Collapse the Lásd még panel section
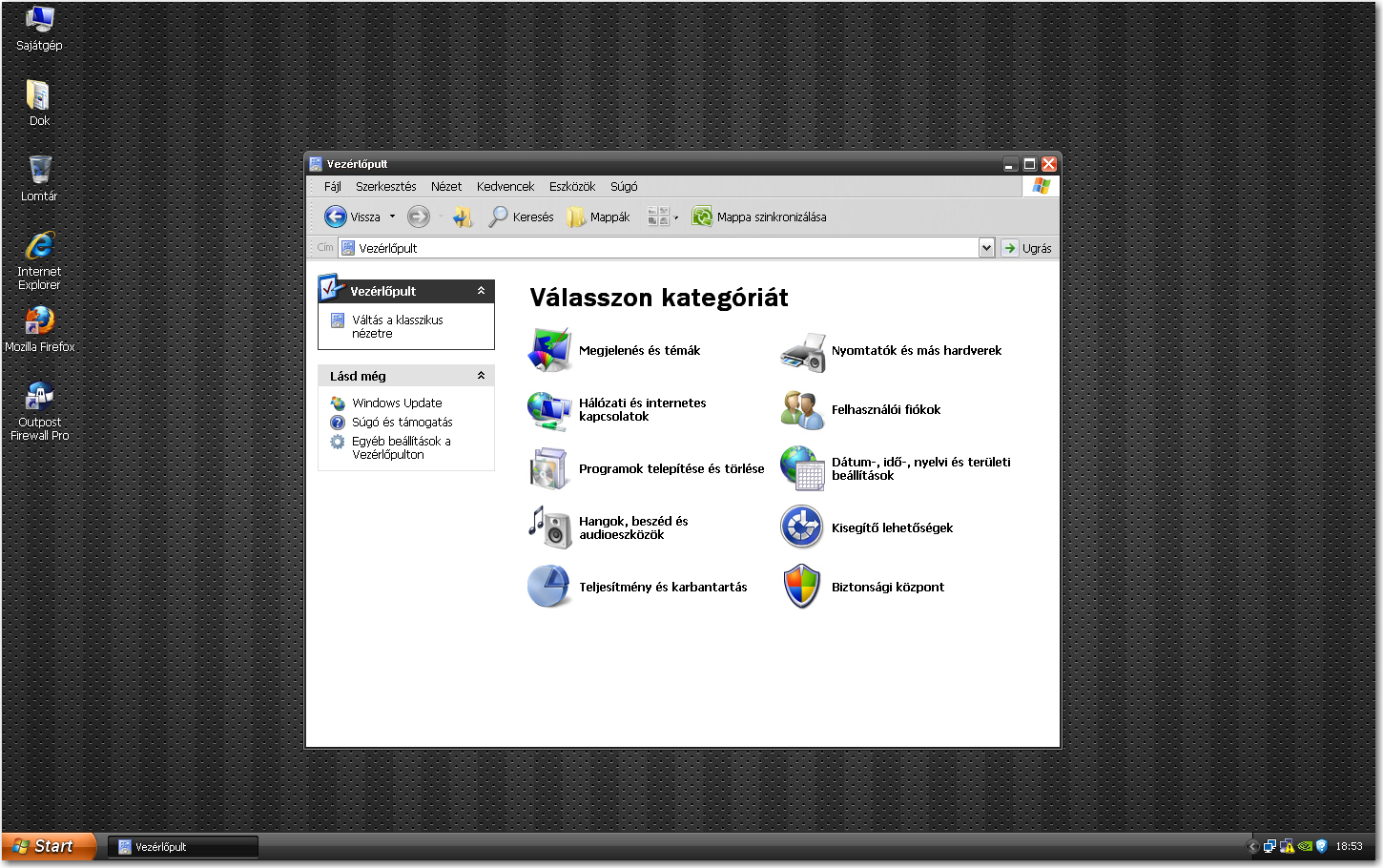1383x868 pixels. pyautogui.click(x=481, y=376)
